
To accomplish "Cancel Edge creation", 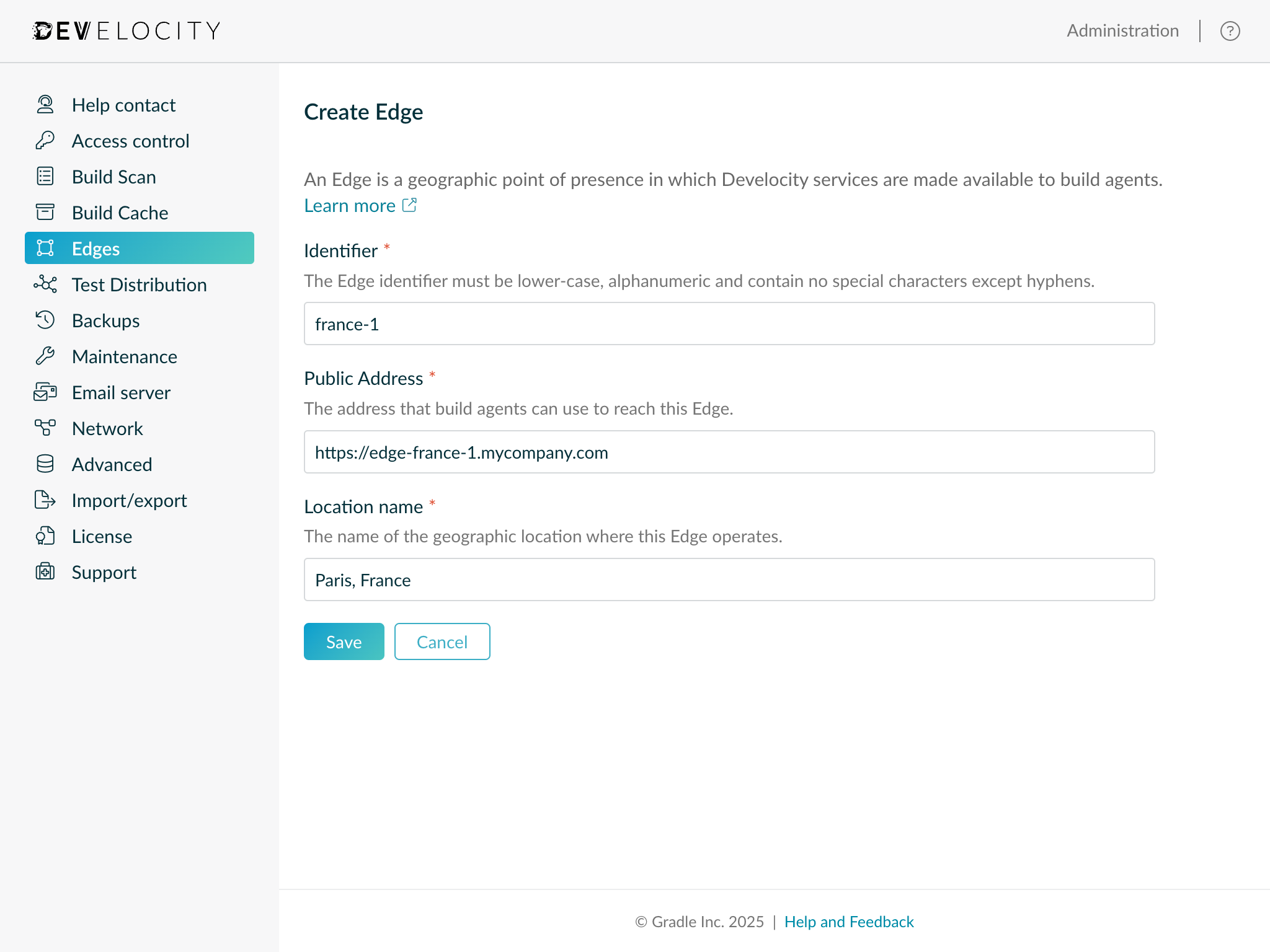I will 442,641.
